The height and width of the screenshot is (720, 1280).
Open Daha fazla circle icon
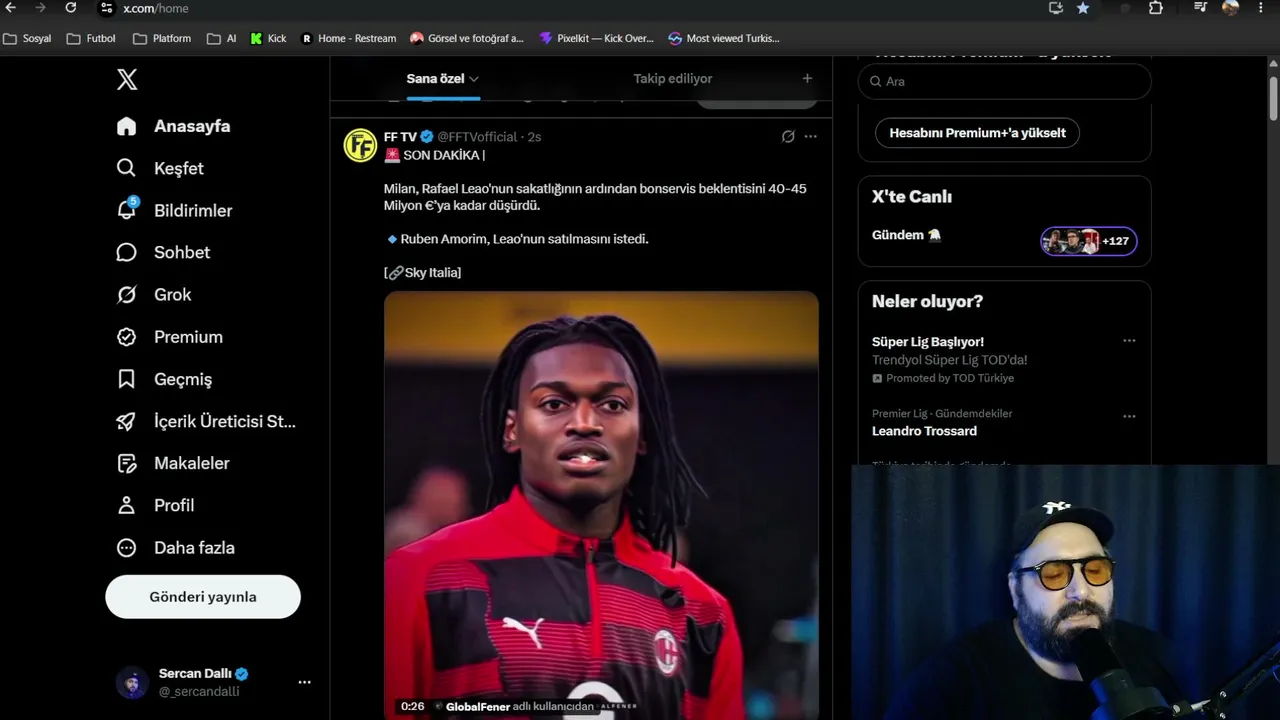pyautogui.click(x=126, y=548)
